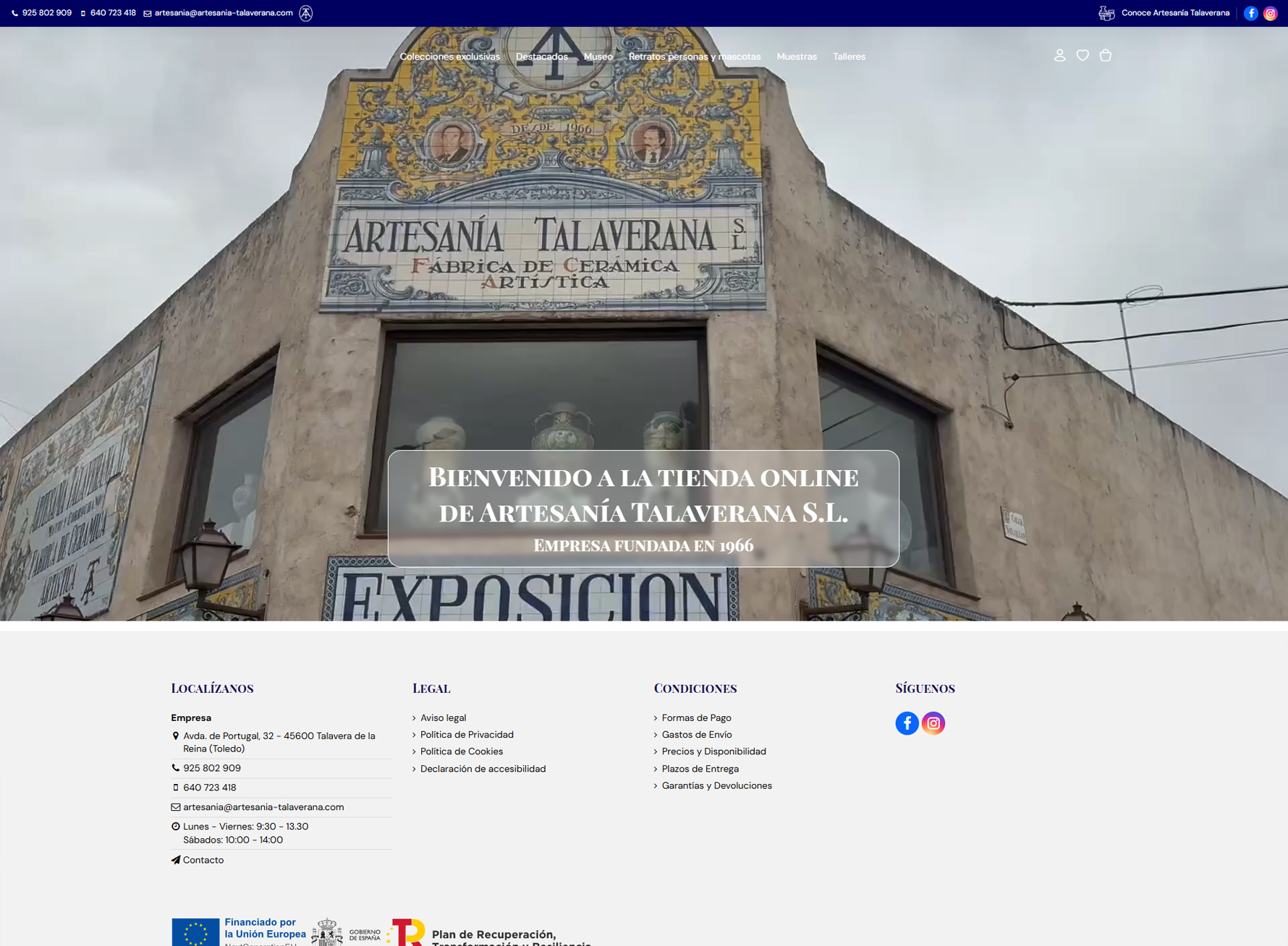Click the Facebook icon under Síguenos
The height and width of the screenshot is (946, 1288).
[x=907, y=723]
